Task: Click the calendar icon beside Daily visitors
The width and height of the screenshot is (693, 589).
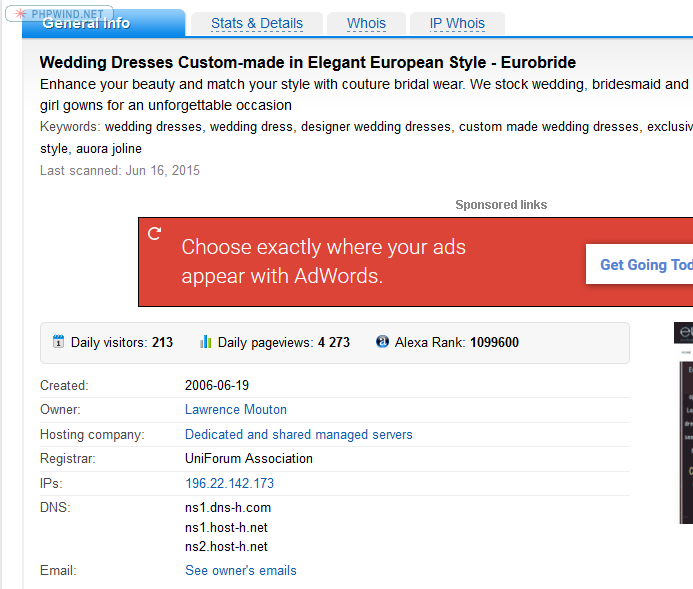Action: pos(58,342)
